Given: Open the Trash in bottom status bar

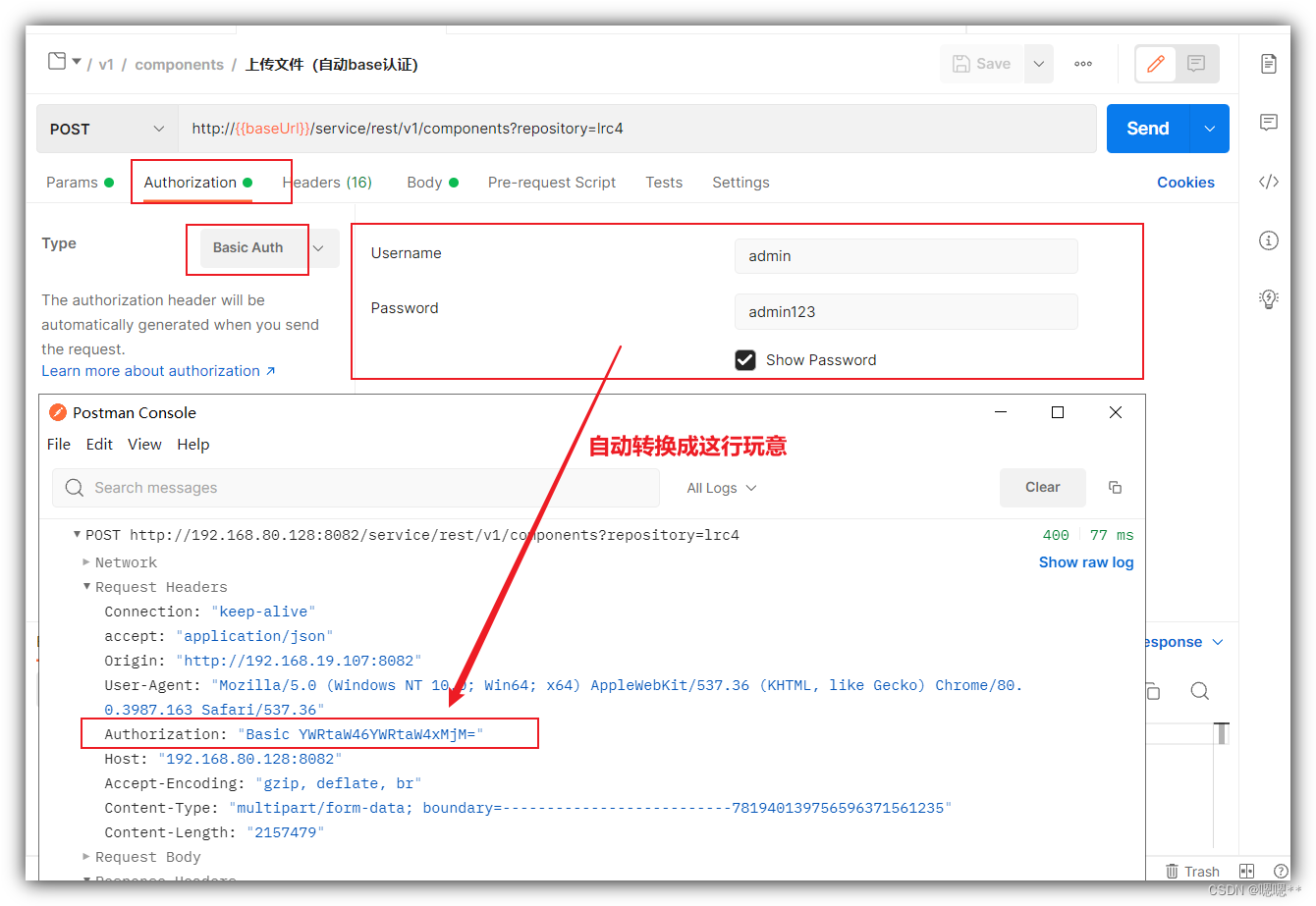Looking at the screenshot, I should tap(1192, 872).
